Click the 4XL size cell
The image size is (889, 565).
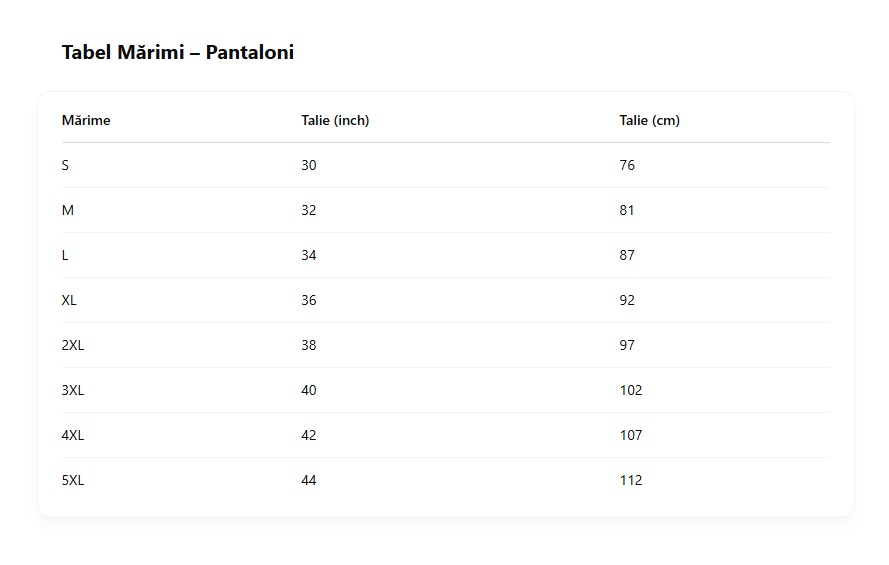tap(73, 435)
